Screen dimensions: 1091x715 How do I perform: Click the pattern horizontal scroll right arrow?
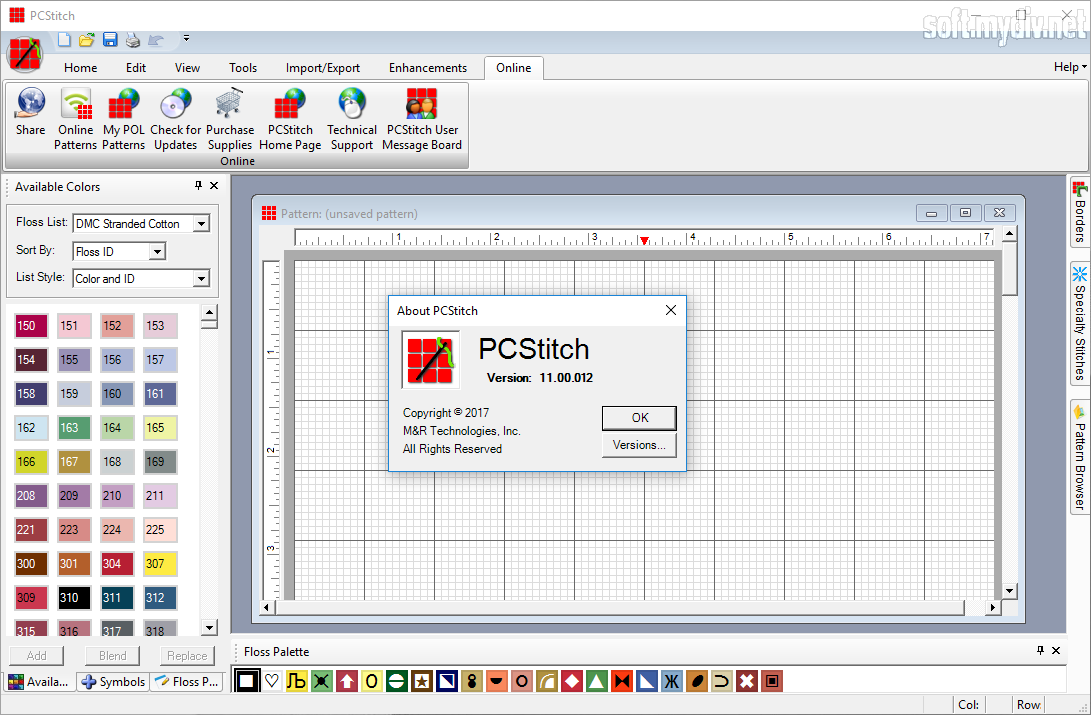(x=993, y=607)
